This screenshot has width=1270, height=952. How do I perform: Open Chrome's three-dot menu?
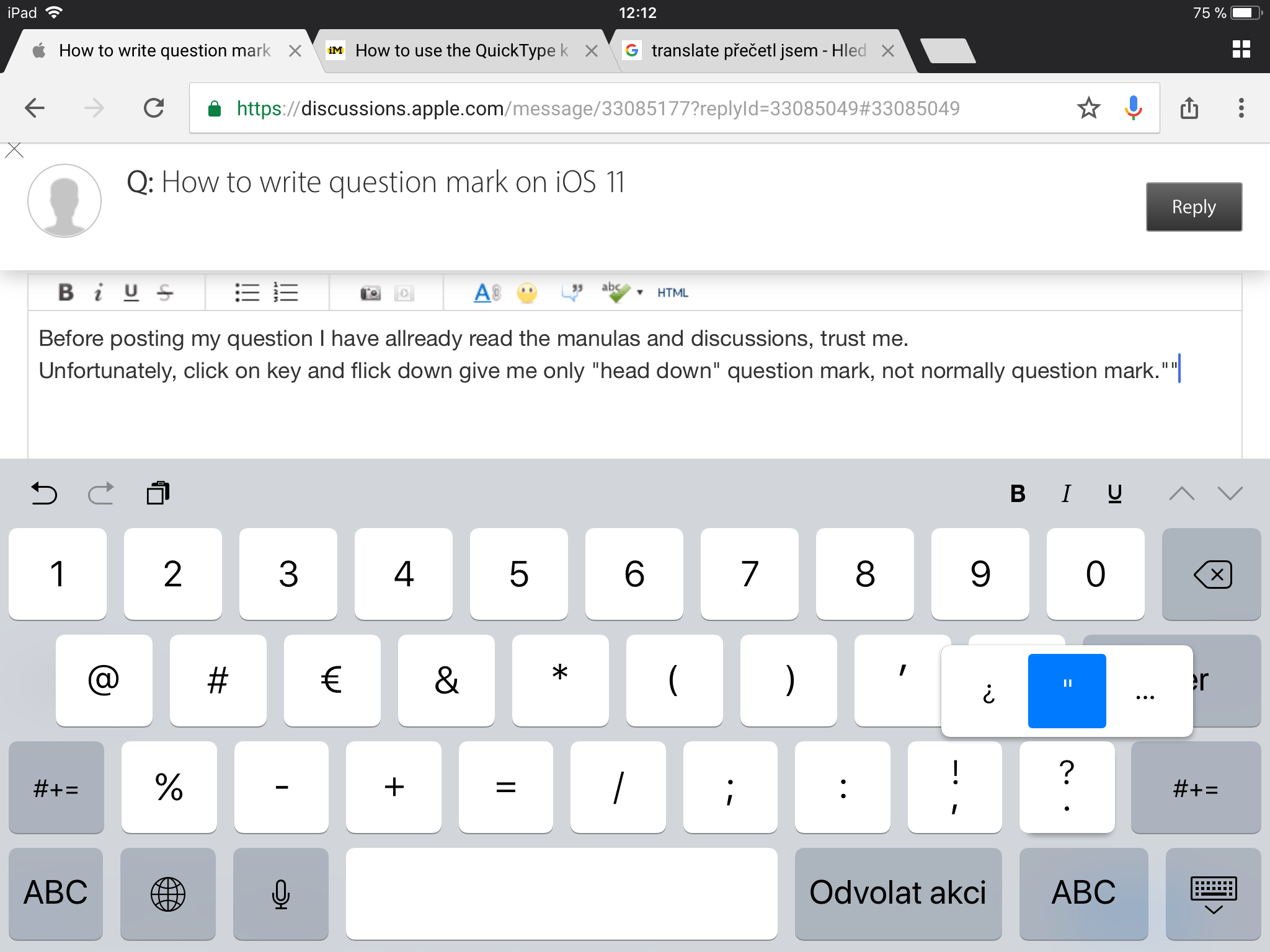[1241, 108]
